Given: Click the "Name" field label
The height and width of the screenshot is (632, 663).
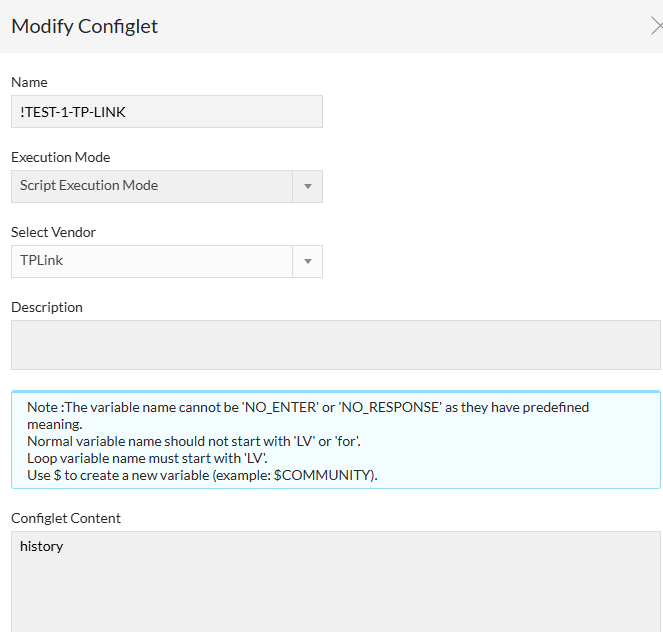Looking at the screenshot, I should (x=29, y=82).
